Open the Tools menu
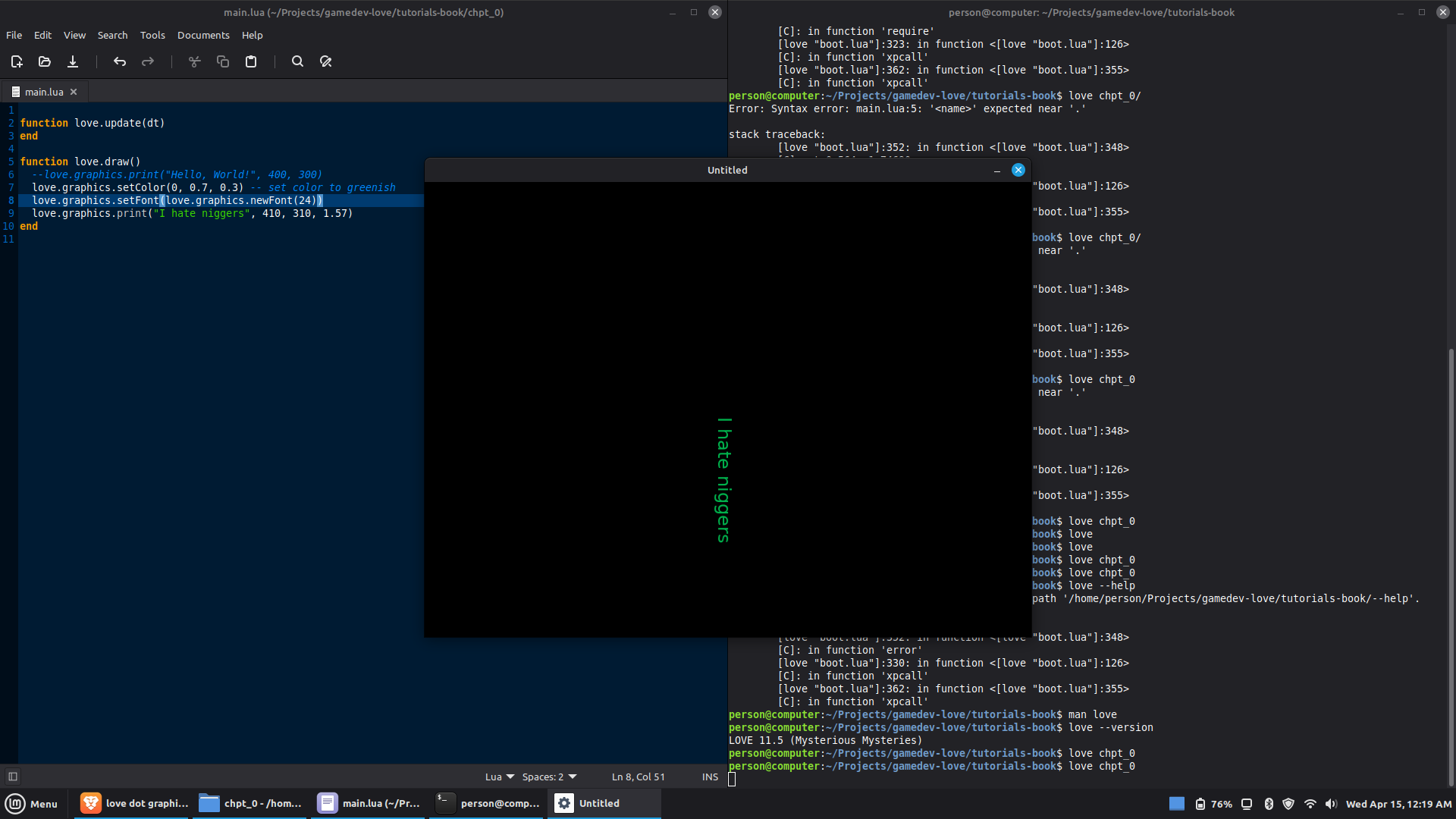 (x=152, y=35)
